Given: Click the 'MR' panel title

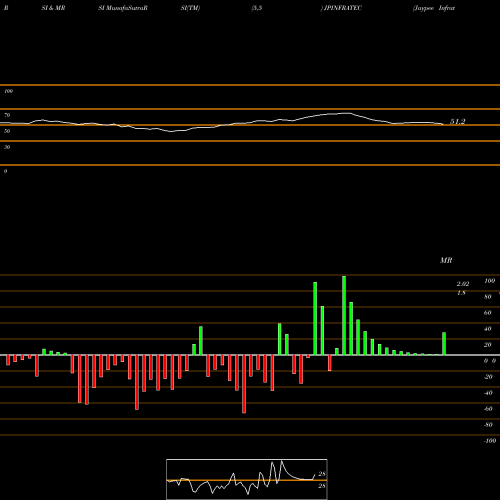Looking at the screenshot, I should point(446,260).
